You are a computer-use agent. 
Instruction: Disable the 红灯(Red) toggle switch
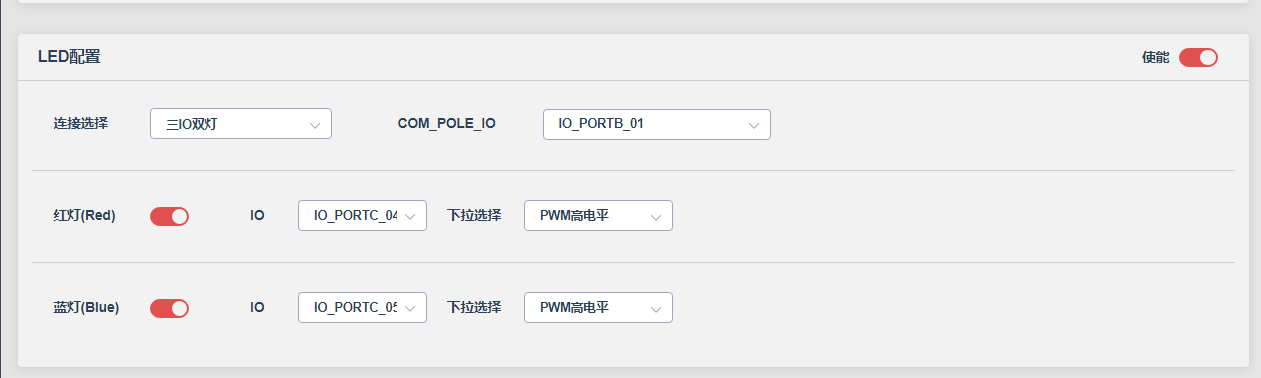(x=169, y=216)
